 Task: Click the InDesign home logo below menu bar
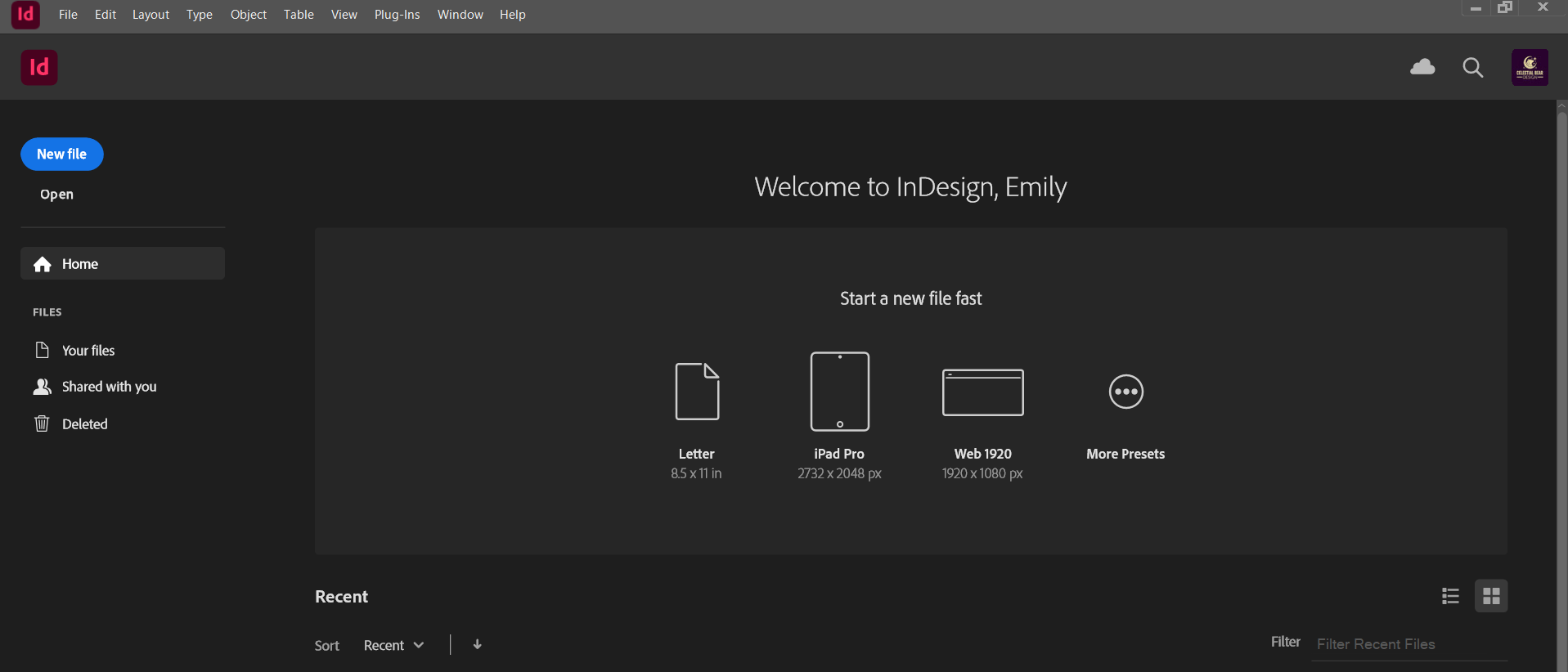[39, 67]
